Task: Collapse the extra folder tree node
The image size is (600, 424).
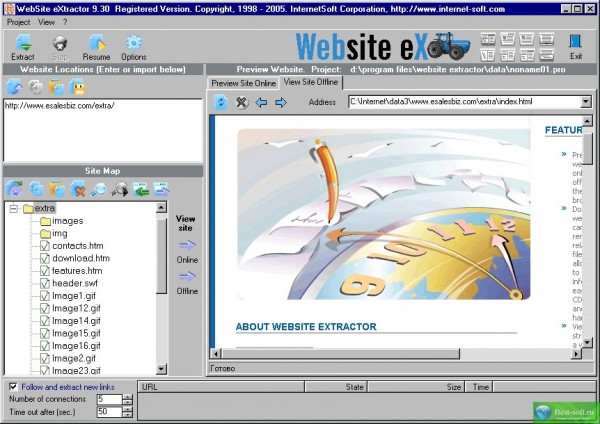Action: [14, 209]
